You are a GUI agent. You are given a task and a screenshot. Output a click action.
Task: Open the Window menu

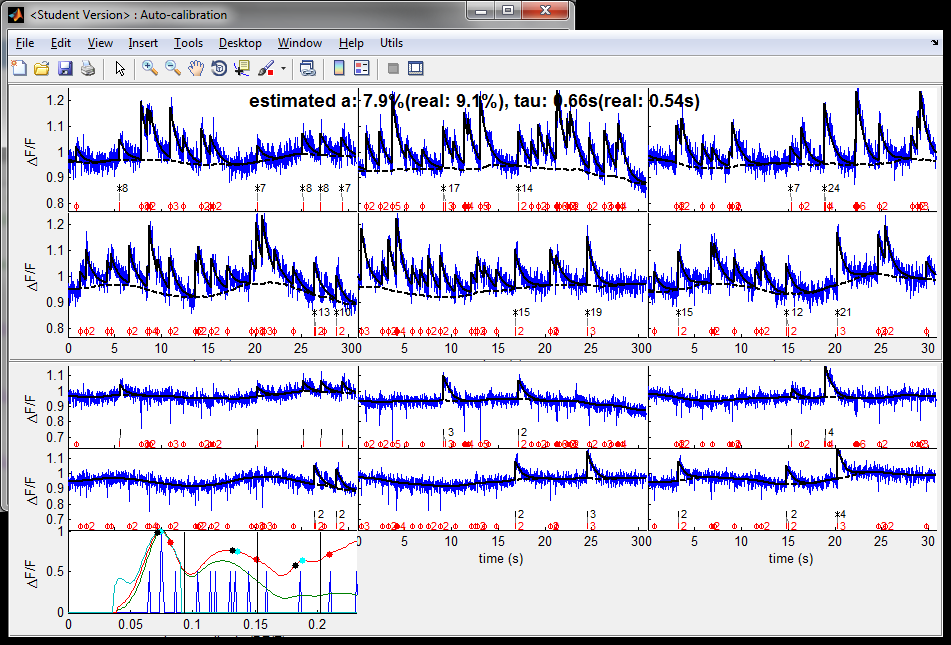(x=300, y=43)
